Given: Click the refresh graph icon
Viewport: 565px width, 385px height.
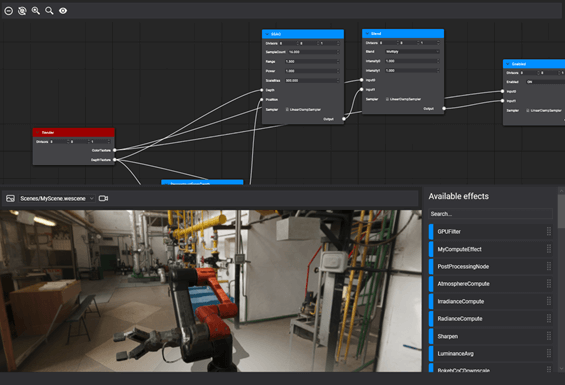Looking at the screenshot, I should pos(22,11).
